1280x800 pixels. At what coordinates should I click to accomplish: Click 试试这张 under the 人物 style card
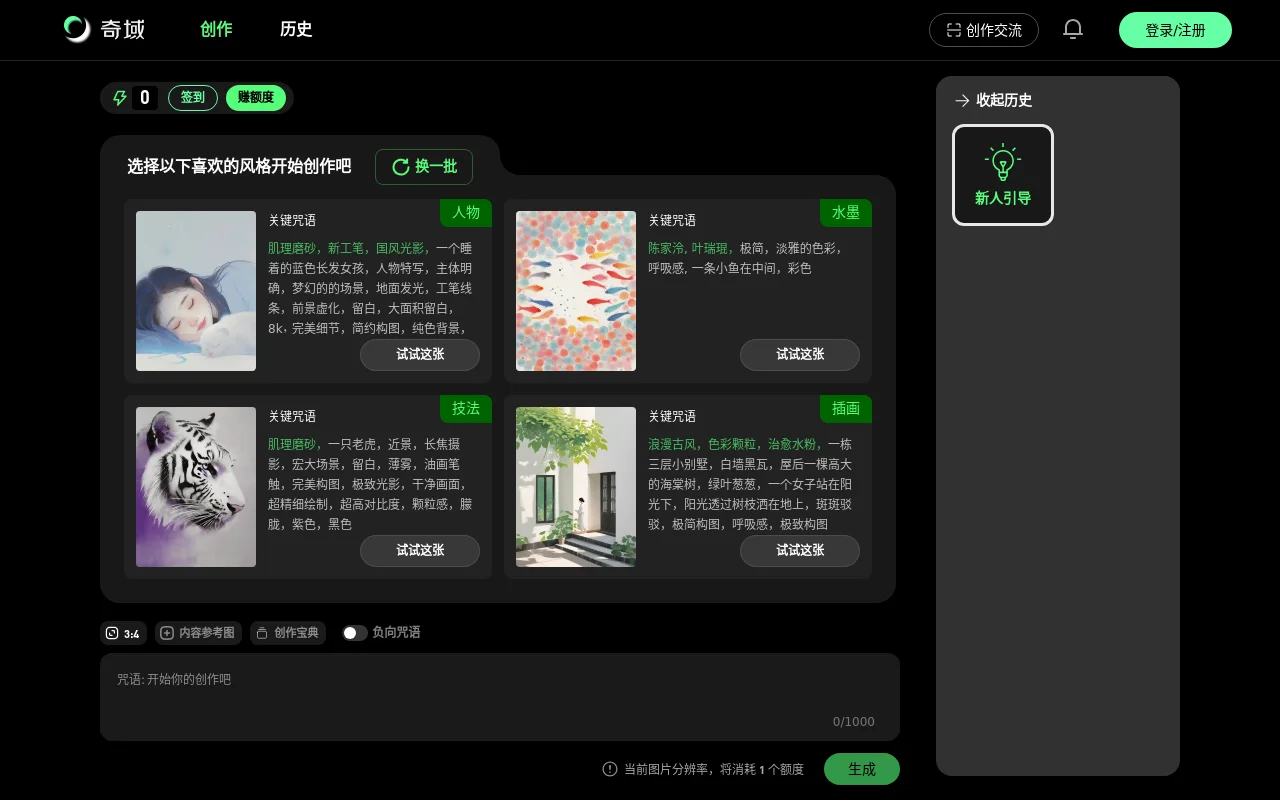tap(420, 355)
